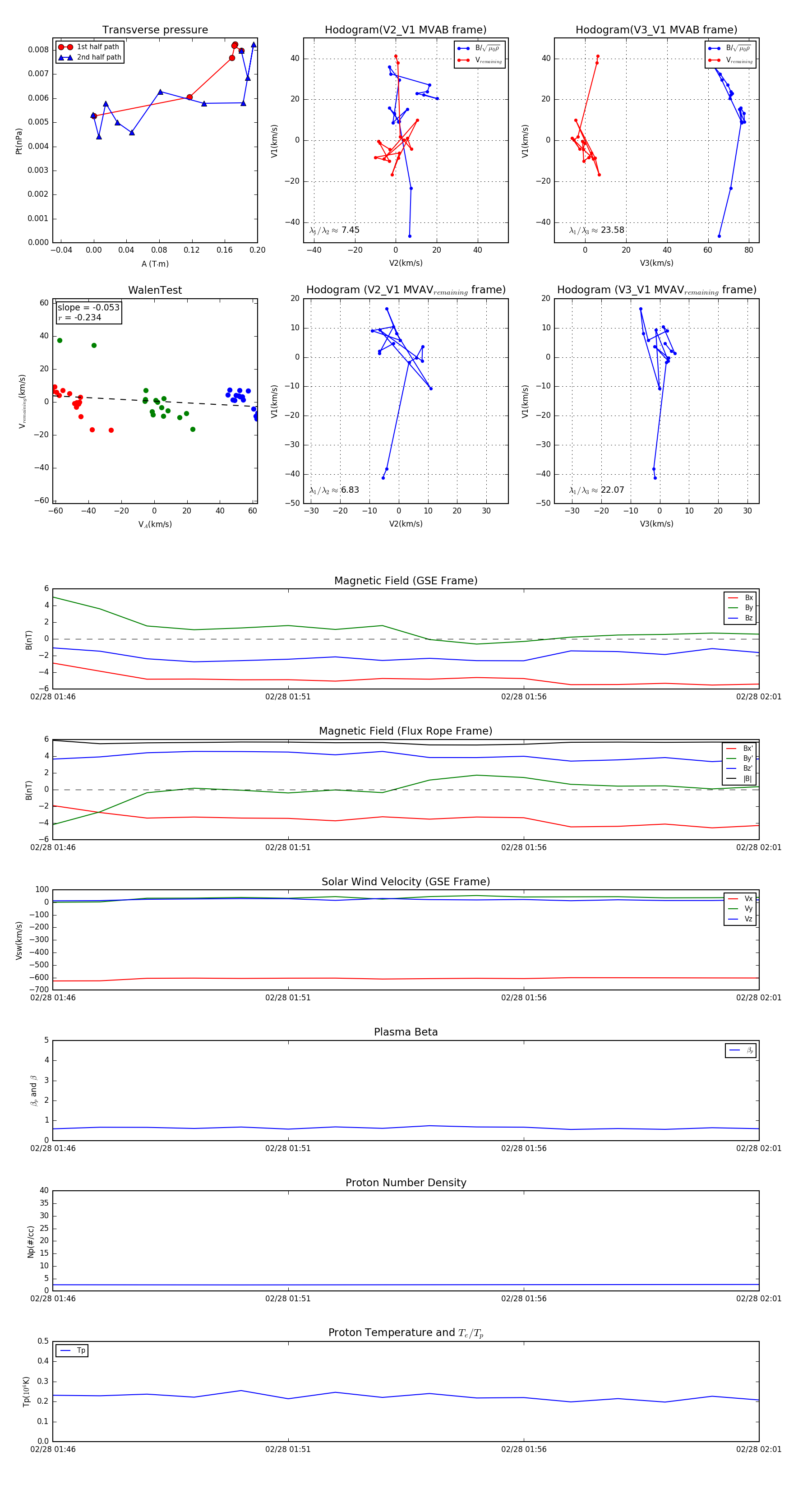Click 'Hodogram (V2_V1 MVAV remaining frame)' title
Image resolution: width=812 pixels, height=1489 pixels.
[x=406, y=290]
